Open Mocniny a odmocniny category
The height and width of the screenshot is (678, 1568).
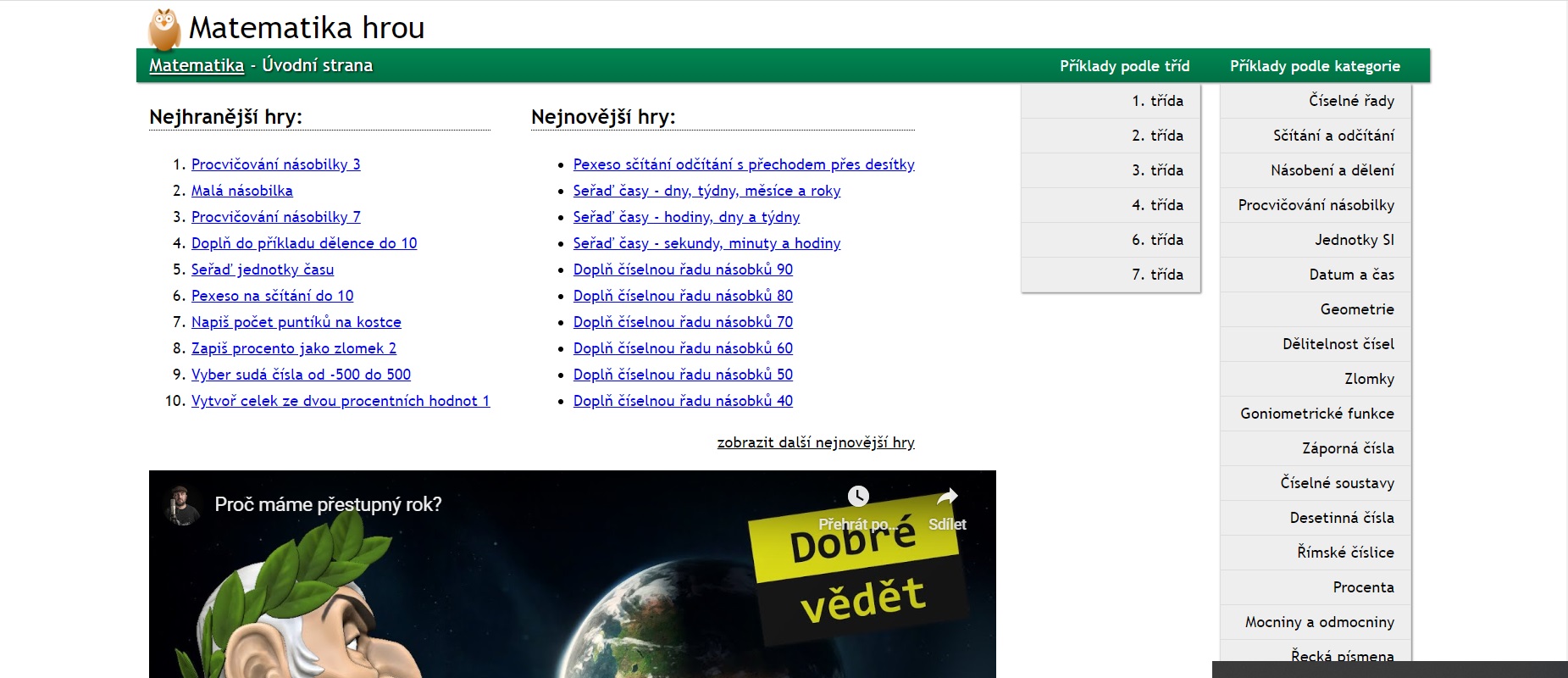tap(1316, 622)
